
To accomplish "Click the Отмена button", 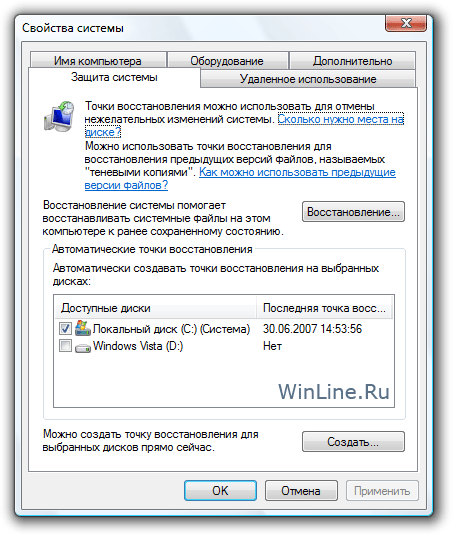I will [x=301, y=491].
